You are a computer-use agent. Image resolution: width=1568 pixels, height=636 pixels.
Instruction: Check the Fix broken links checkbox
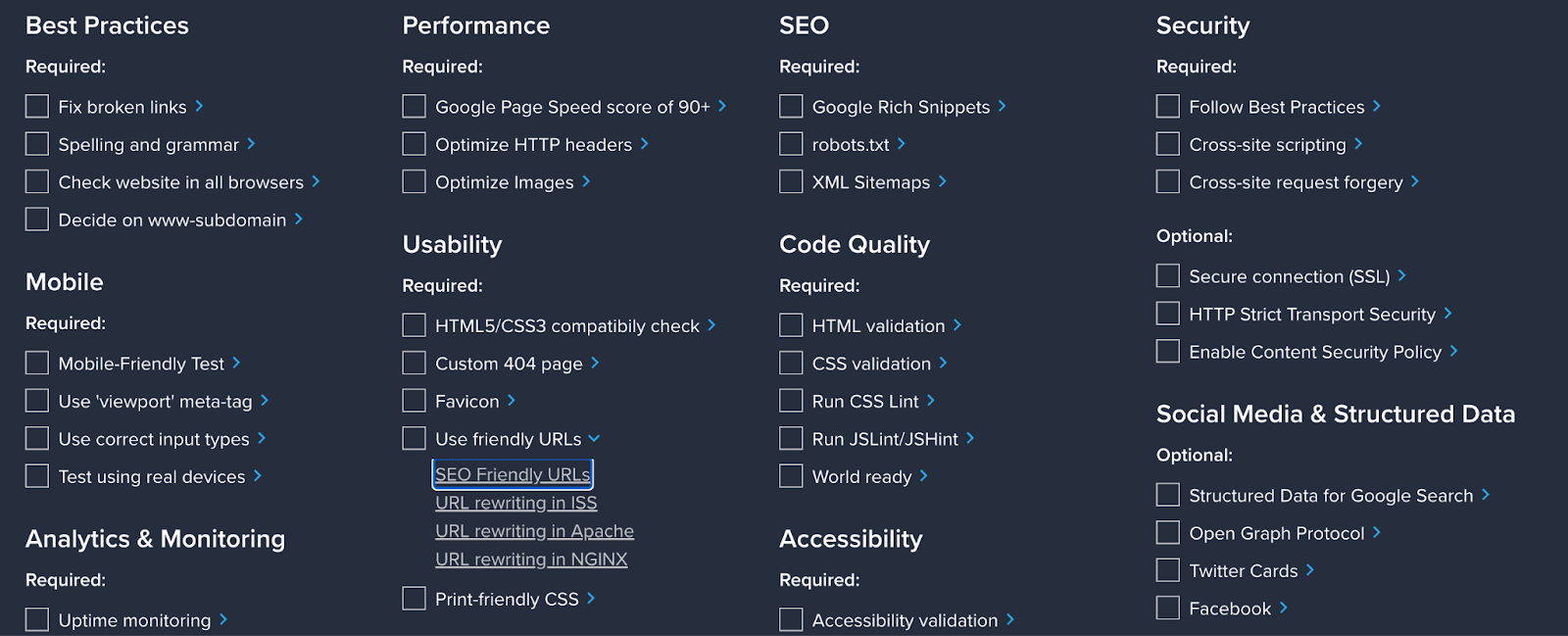click(x=37, y=106)
